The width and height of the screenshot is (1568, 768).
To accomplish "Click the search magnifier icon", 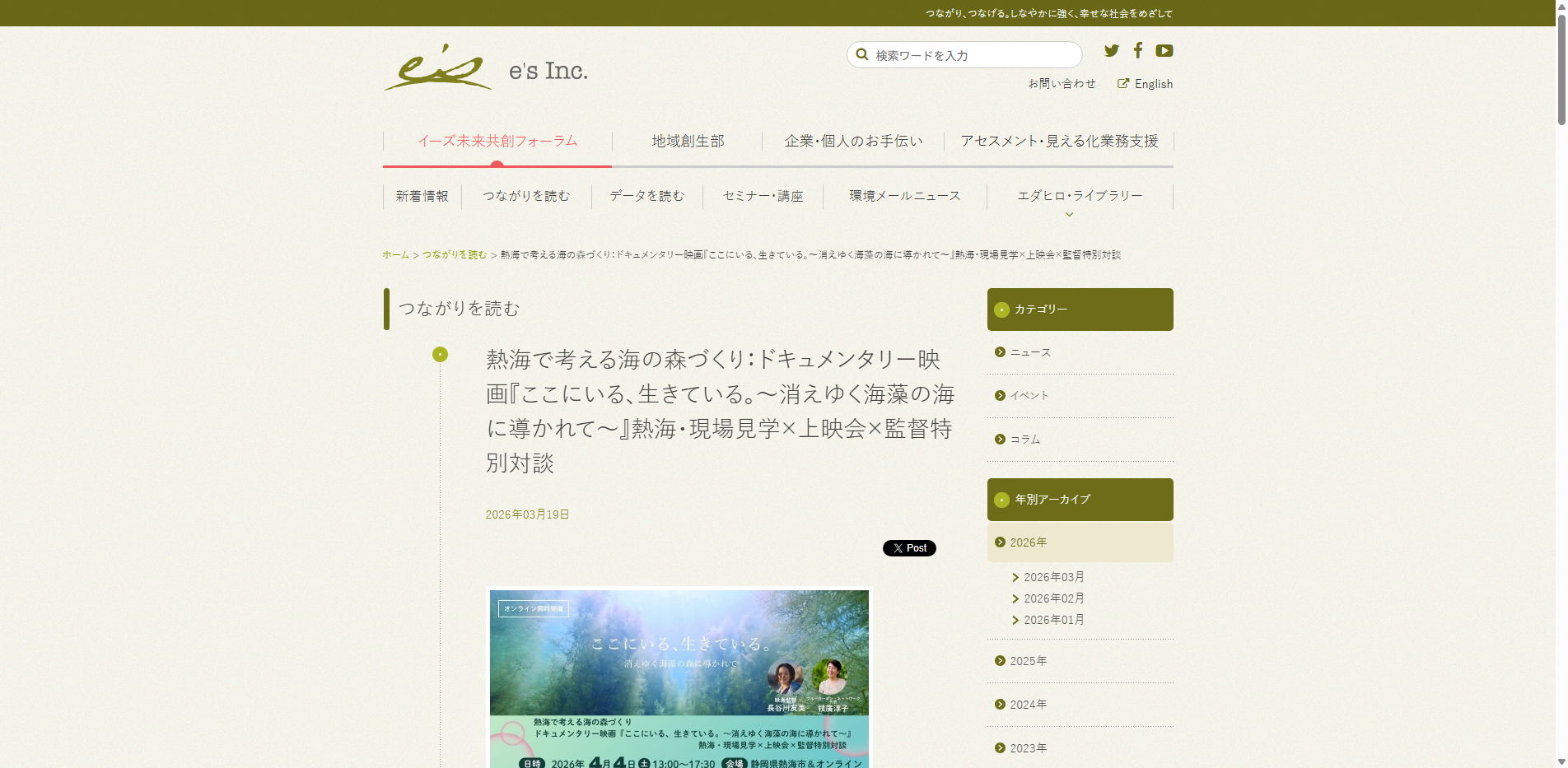I will coord(862,54).
